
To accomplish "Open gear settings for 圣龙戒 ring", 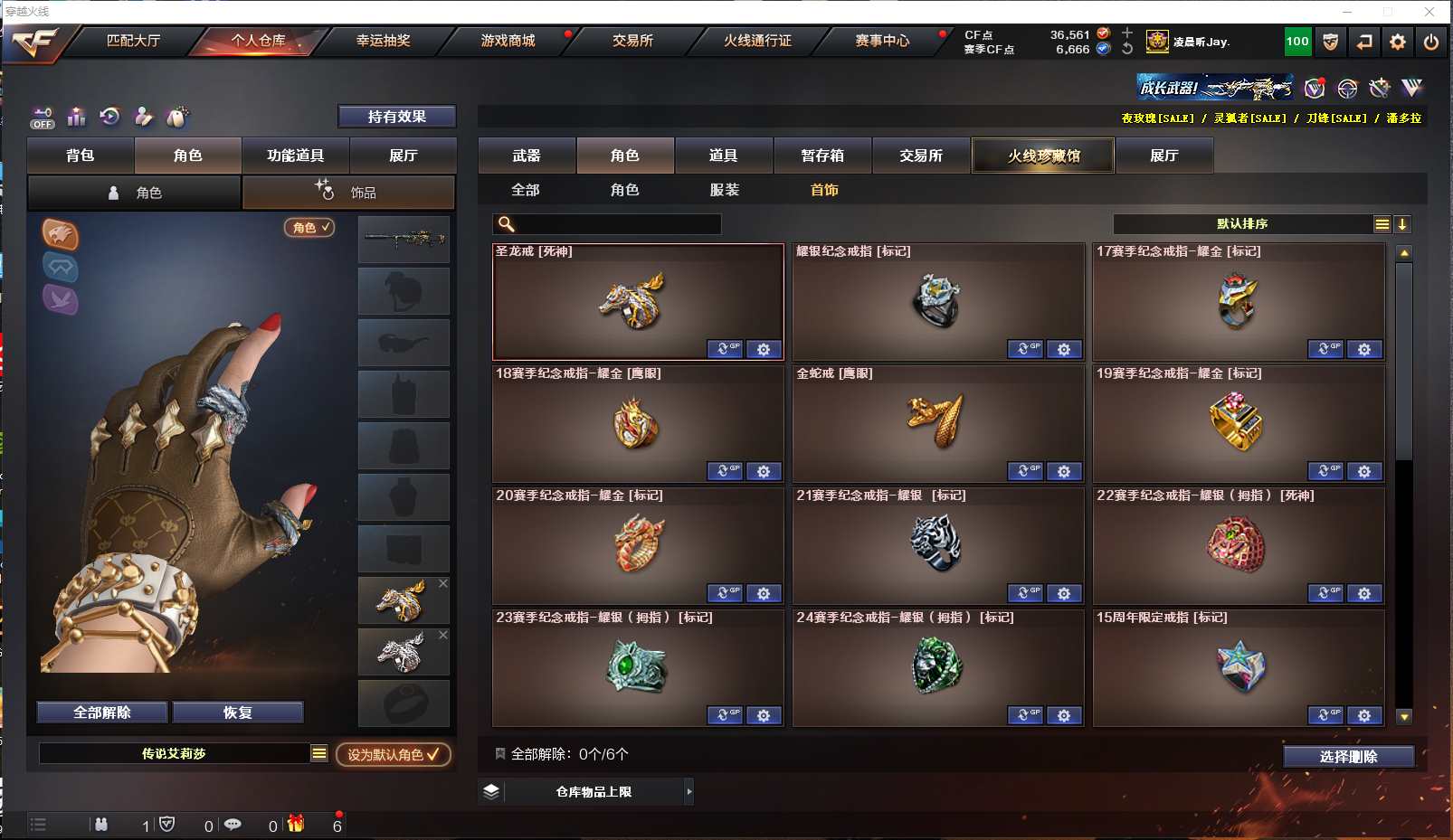I will point(764,349).
